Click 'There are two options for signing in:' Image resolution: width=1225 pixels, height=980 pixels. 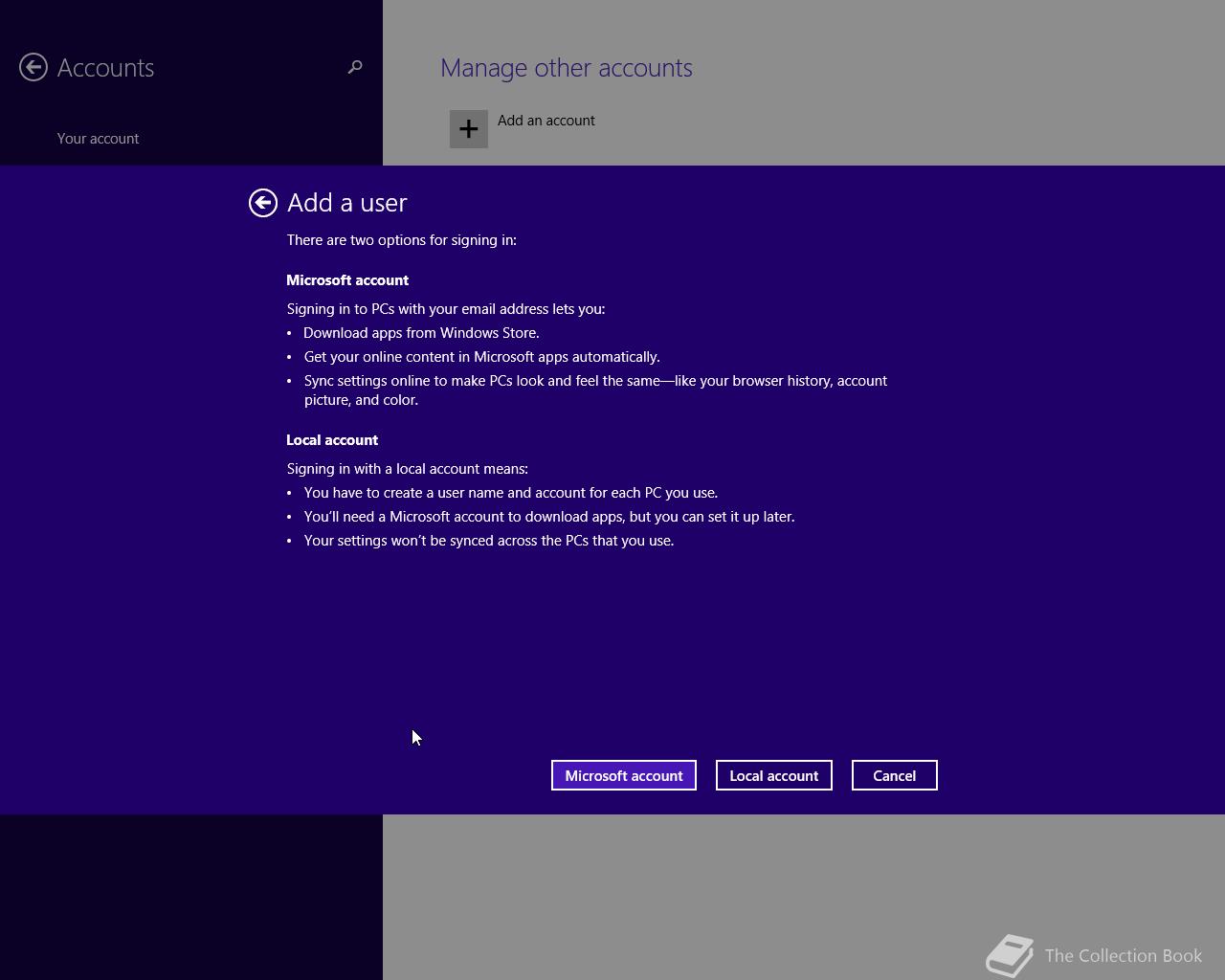pos(402,240)
